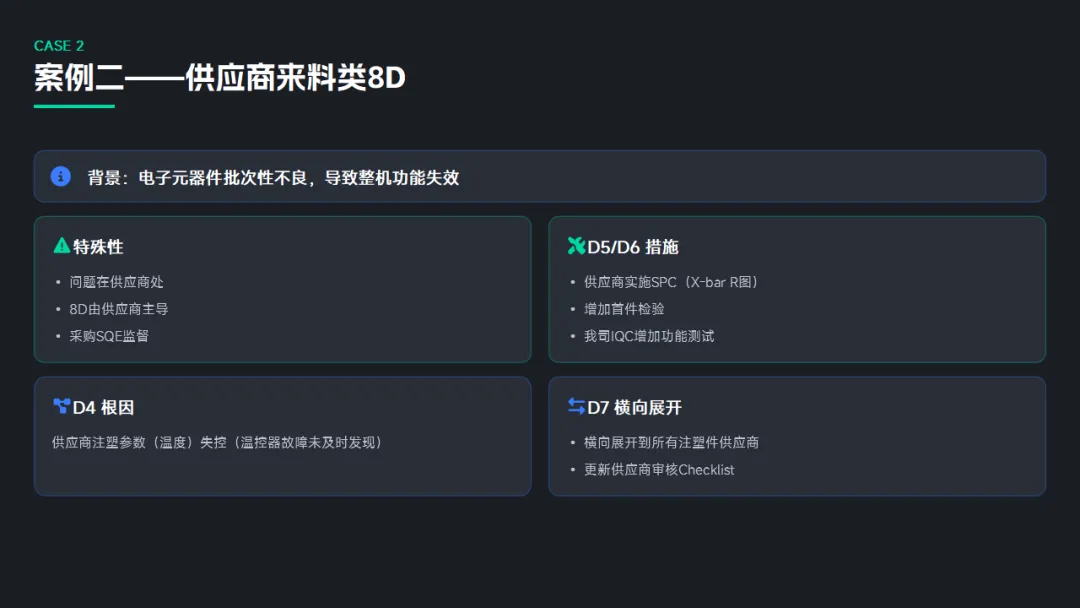Click the D4 根因 heading

pos(103,408)
